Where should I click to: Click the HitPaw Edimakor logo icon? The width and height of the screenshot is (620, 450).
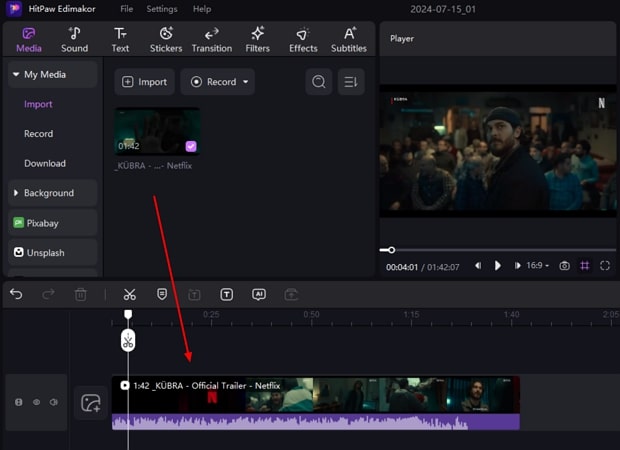click(15, 9)
